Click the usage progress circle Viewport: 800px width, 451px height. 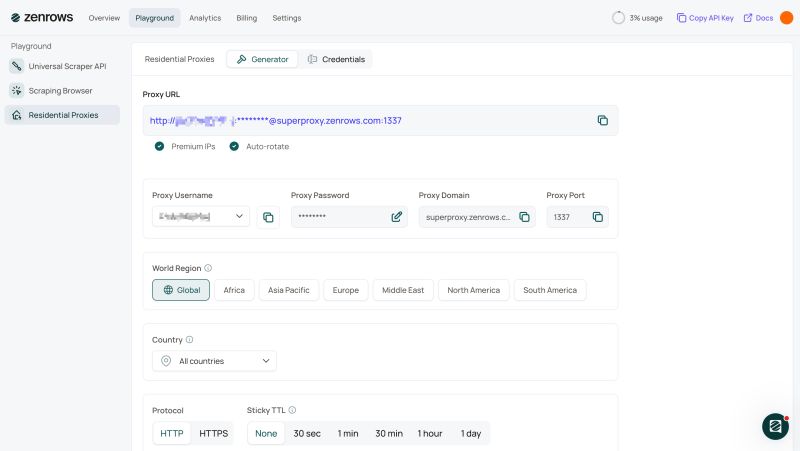618,18
